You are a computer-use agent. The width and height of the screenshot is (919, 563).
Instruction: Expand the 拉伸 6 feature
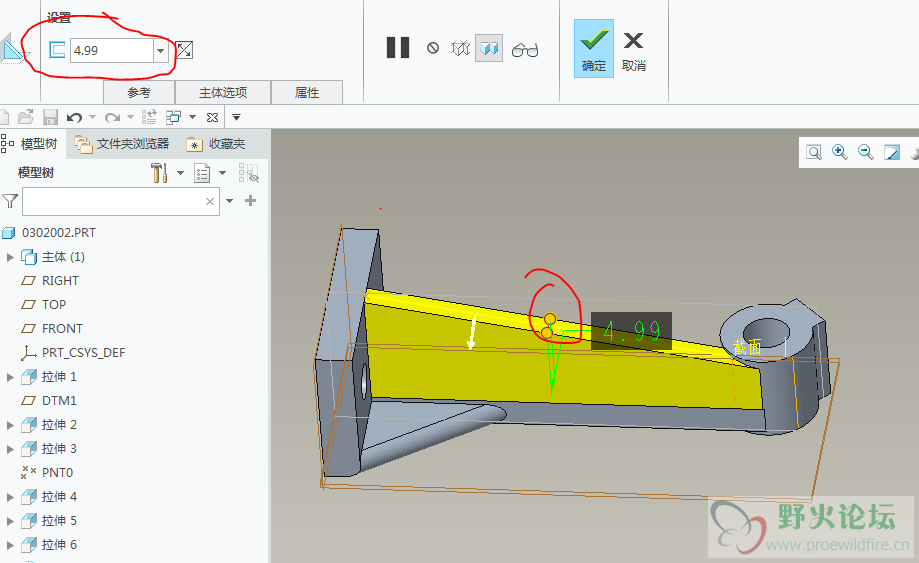click(10, 545)
